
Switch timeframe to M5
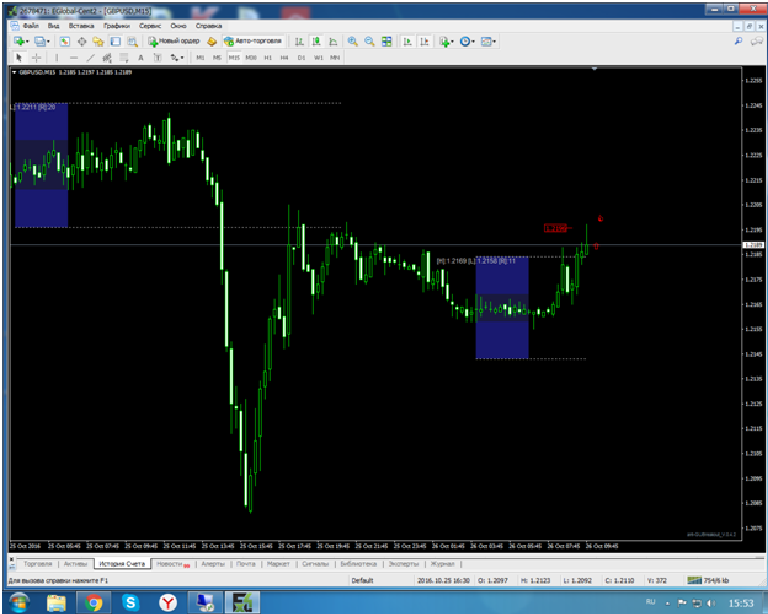(x=217, y=58)
